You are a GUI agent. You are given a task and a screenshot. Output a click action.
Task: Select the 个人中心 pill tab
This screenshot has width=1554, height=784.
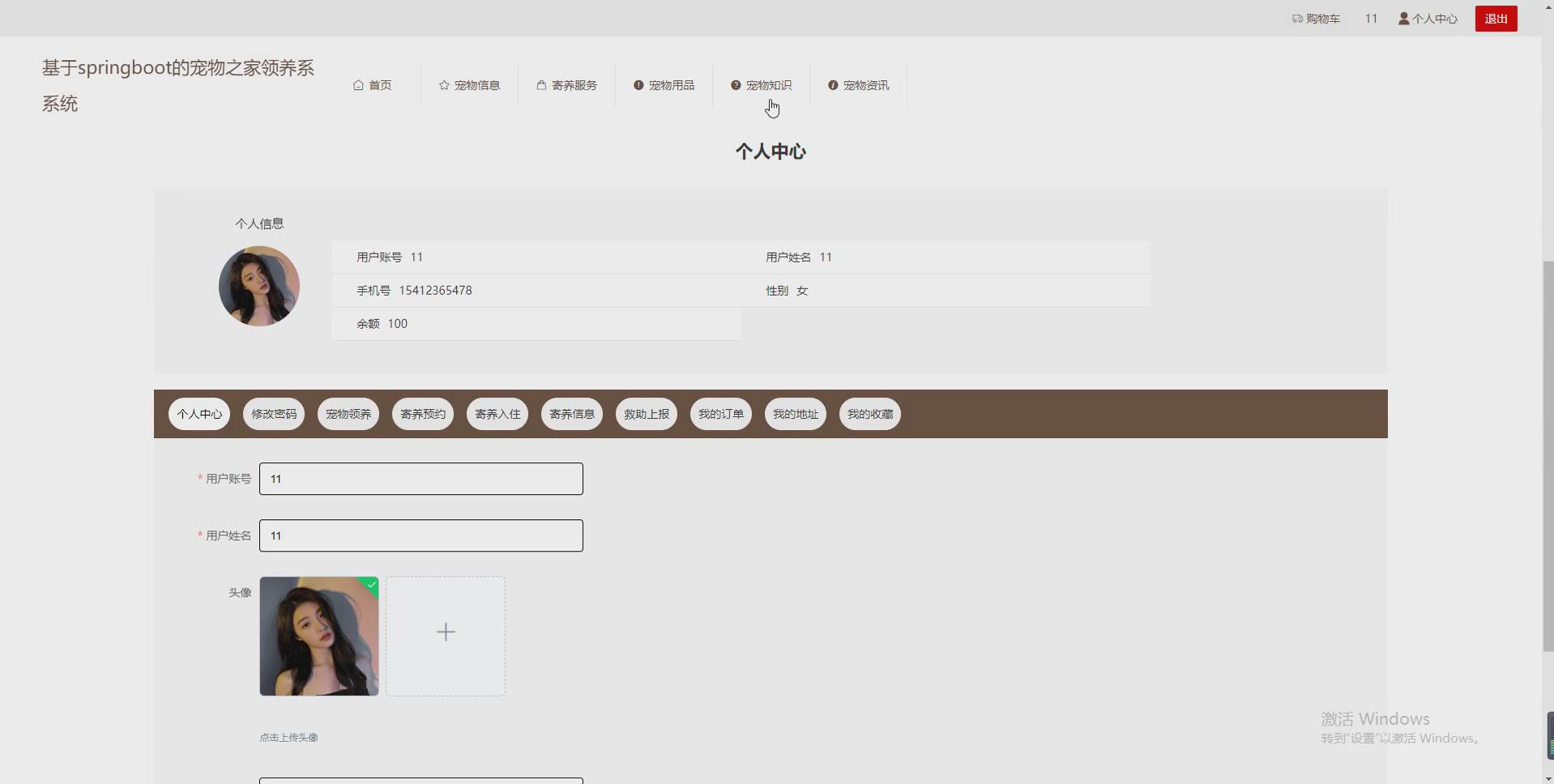click(199, 414)
